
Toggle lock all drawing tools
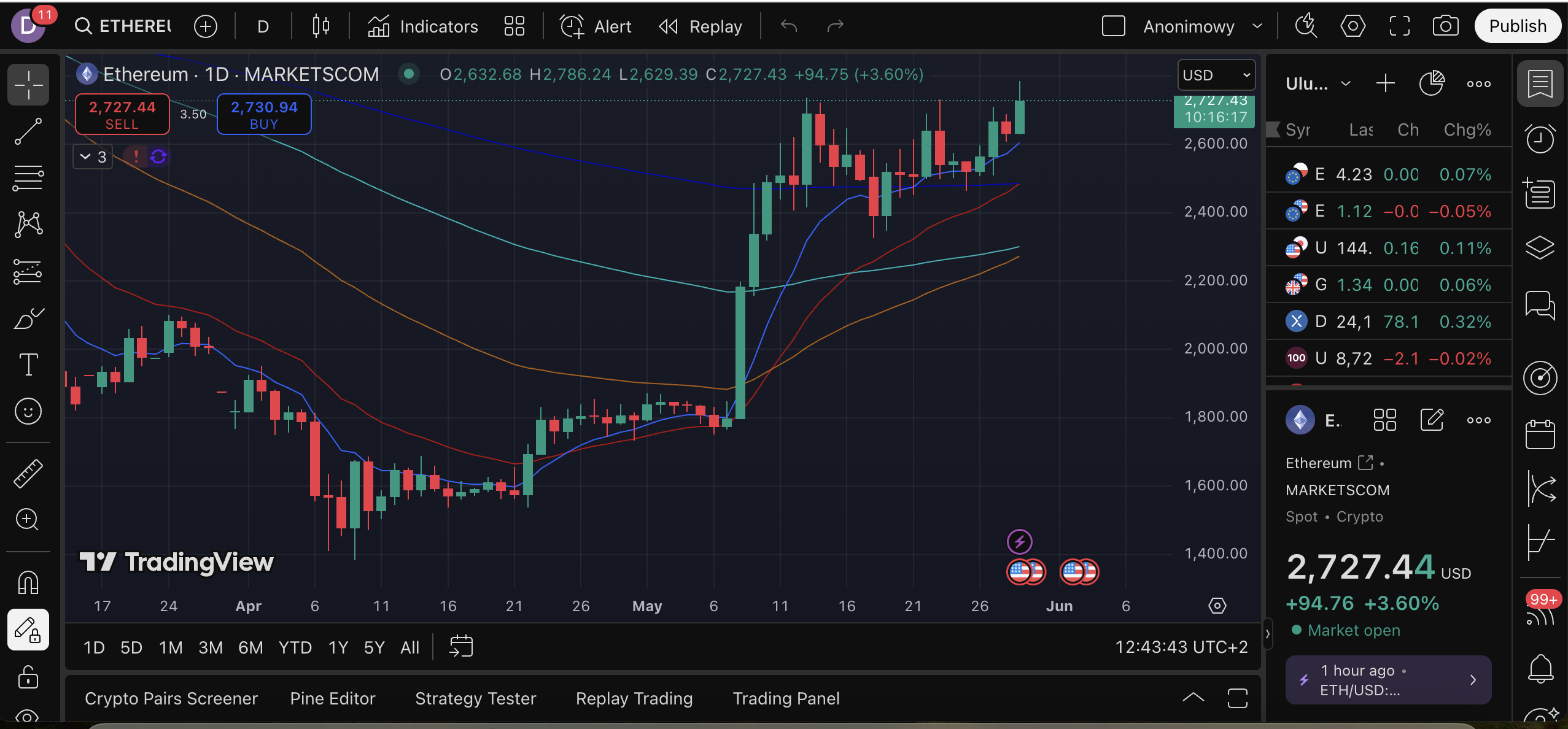[28, 677]
